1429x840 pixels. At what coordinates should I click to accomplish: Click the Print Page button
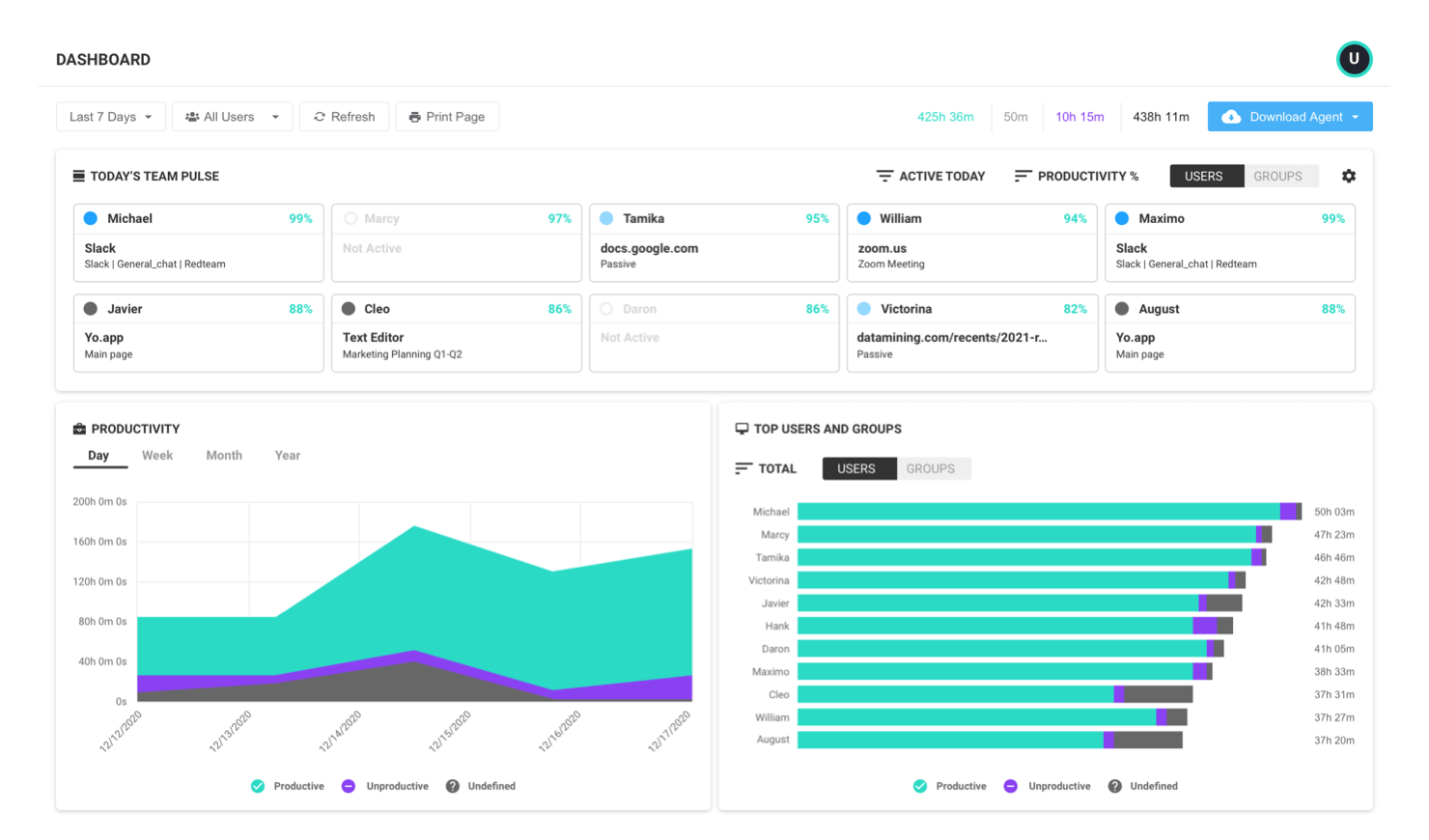pos(447,116)
